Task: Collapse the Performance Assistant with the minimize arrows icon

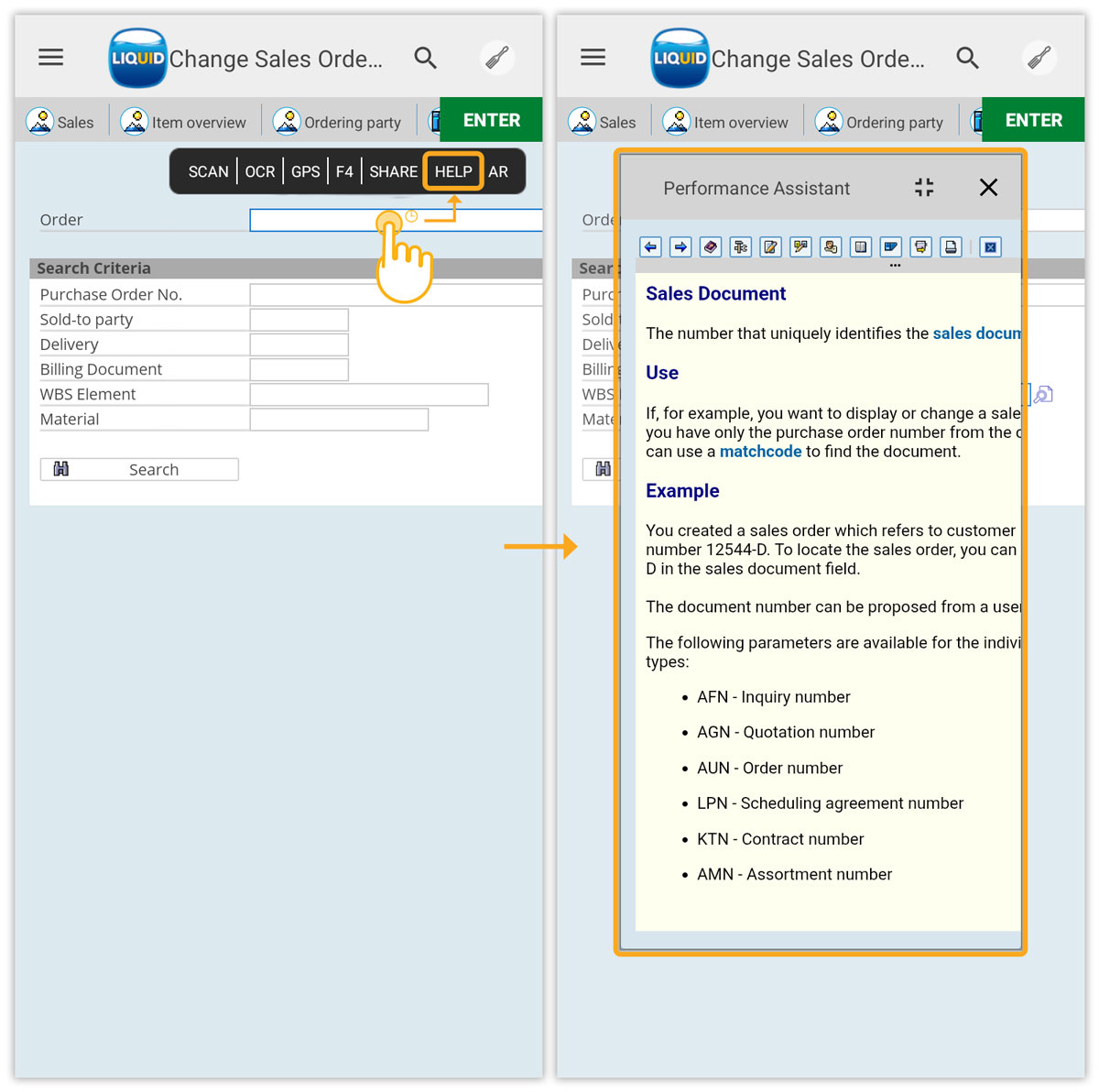Action: pos(924,188)
